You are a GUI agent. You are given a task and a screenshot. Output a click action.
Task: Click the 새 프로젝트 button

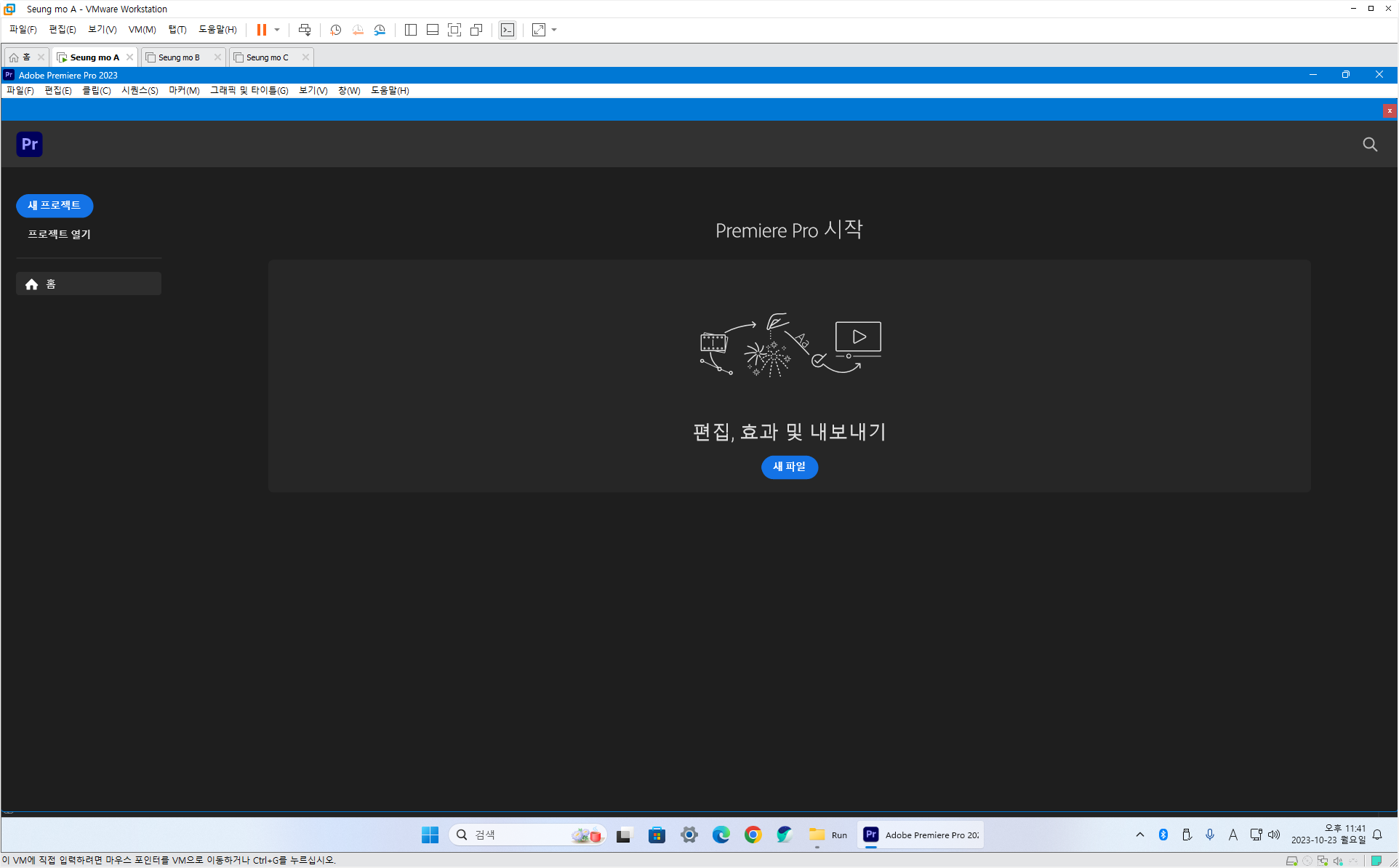click(55, 206)
